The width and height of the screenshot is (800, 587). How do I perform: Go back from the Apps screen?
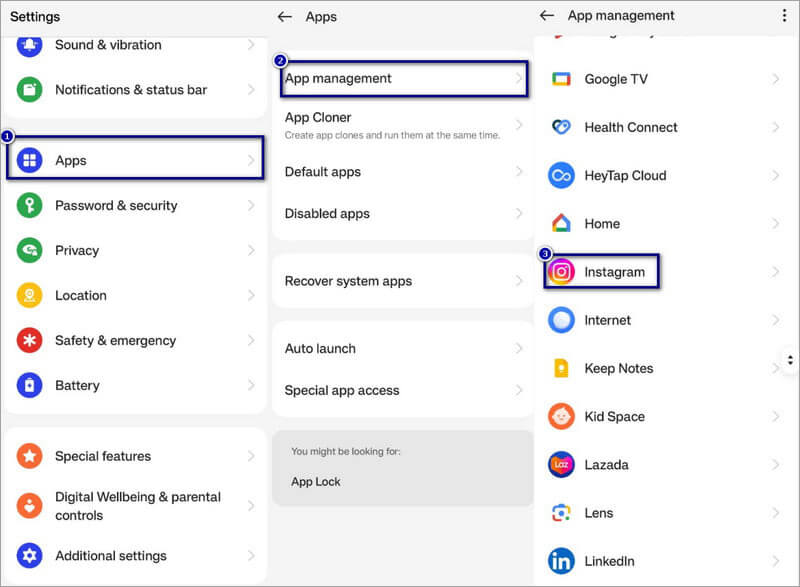click(285, 17)
